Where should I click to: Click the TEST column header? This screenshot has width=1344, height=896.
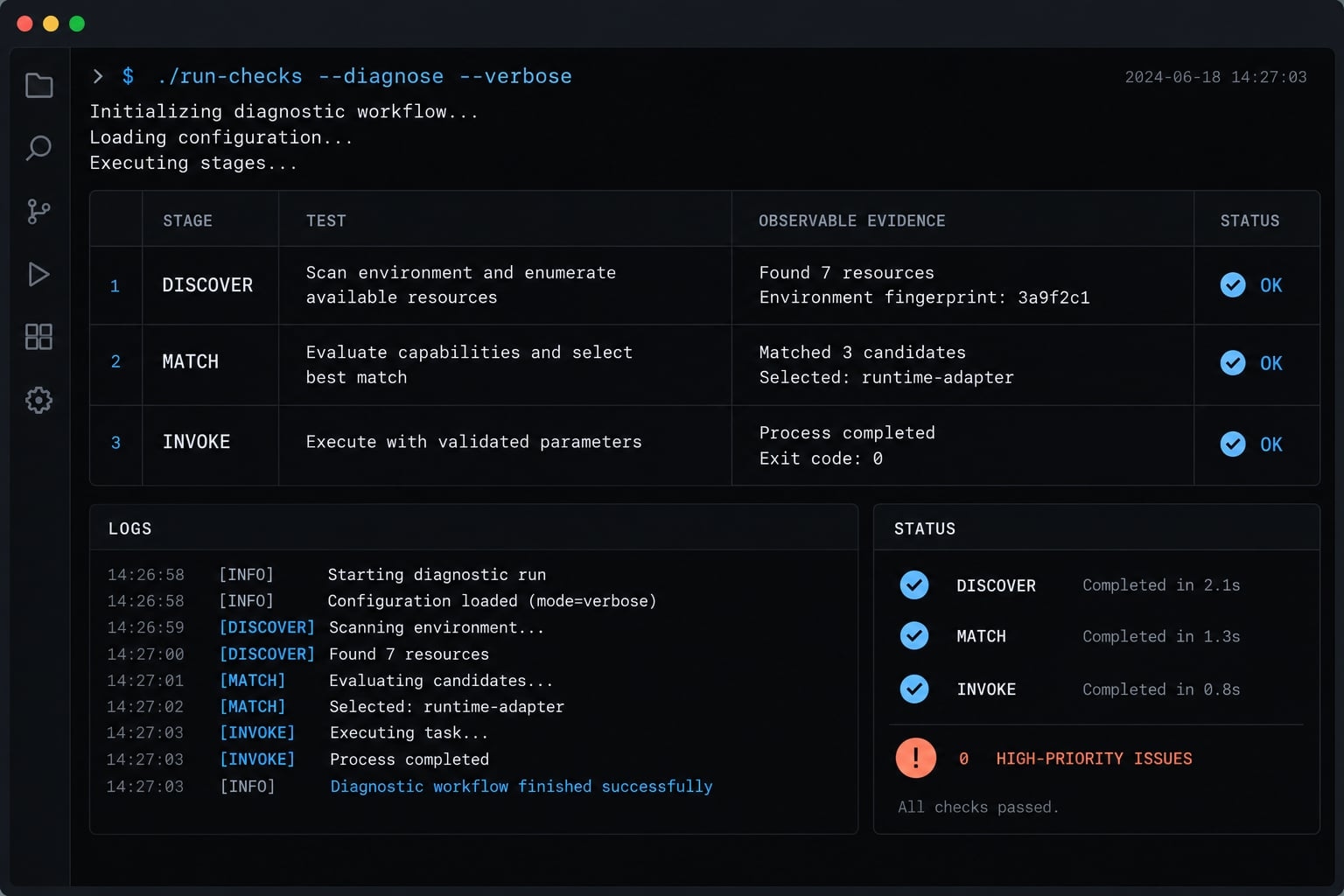point(326,220)
